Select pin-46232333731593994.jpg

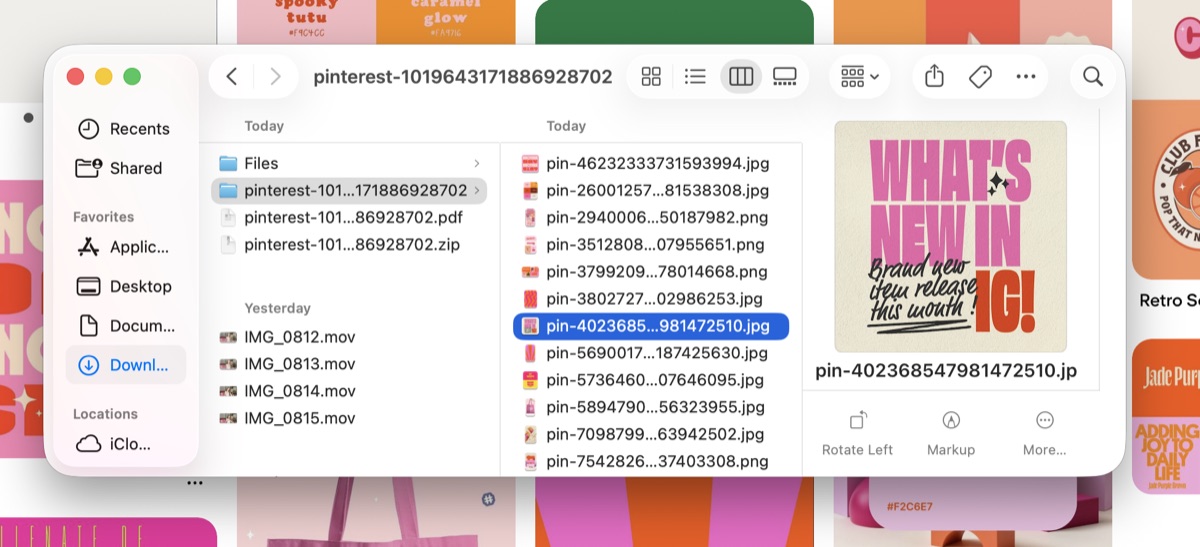coord(651,163)
